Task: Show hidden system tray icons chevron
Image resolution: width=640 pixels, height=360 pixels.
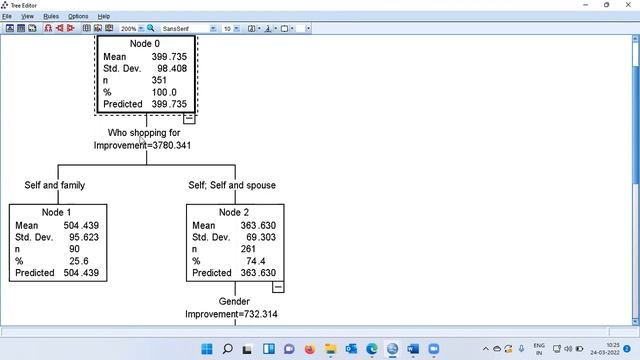Action: tap(485, 349)
